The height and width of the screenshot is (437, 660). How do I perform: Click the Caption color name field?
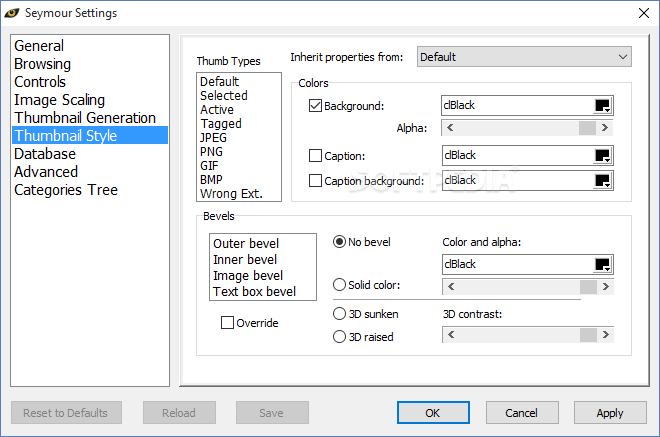click(x=518, y=155)
